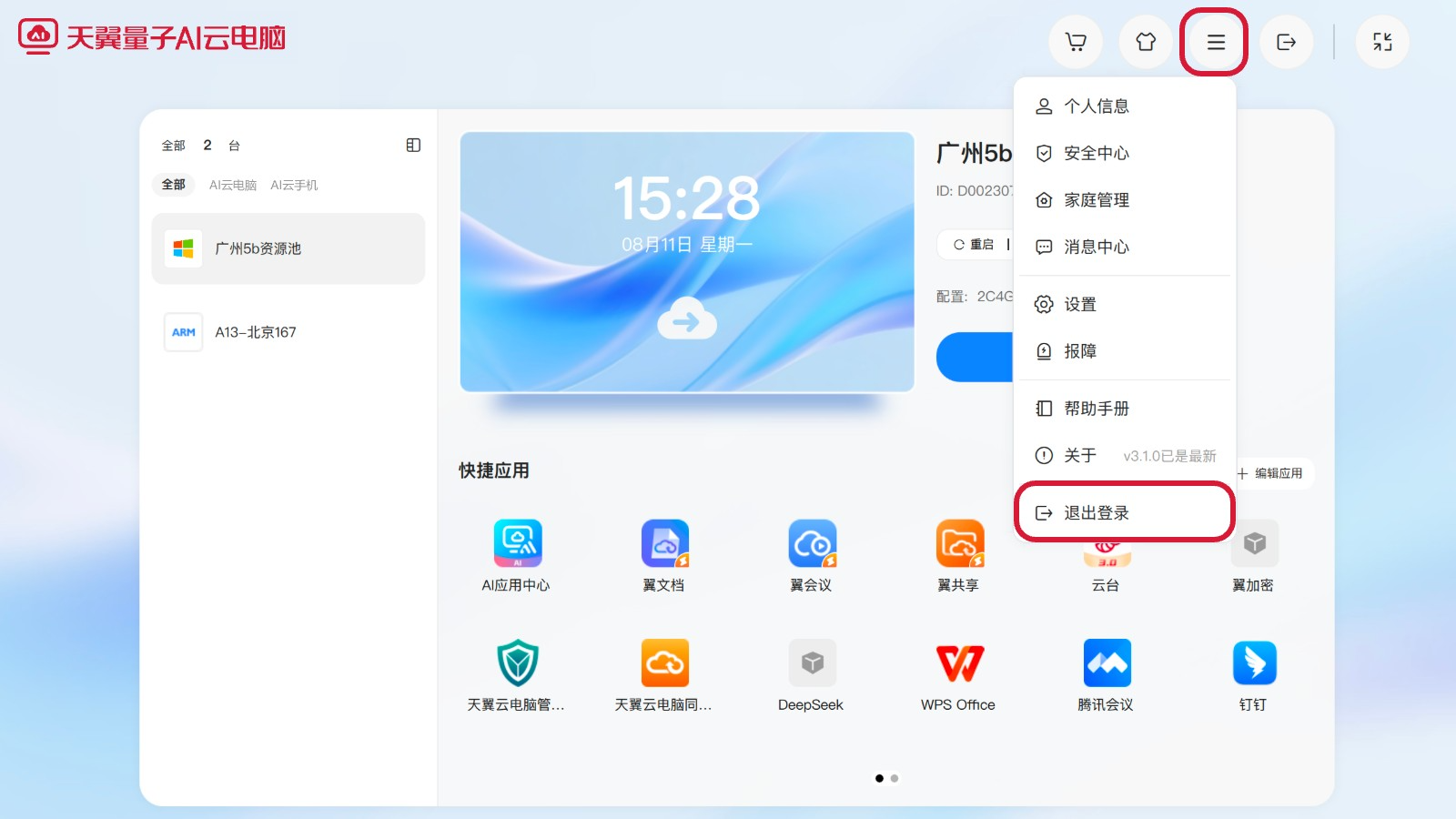1456x819 pixels.
Task: Launch 腾讯会议 app
Action: [1107, 675]
